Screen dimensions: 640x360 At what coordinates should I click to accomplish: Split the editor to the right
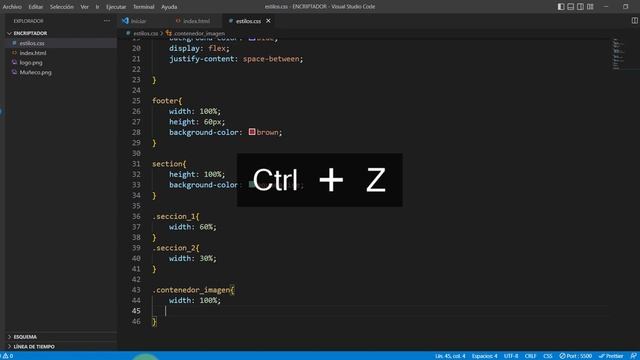click(634, 20)
